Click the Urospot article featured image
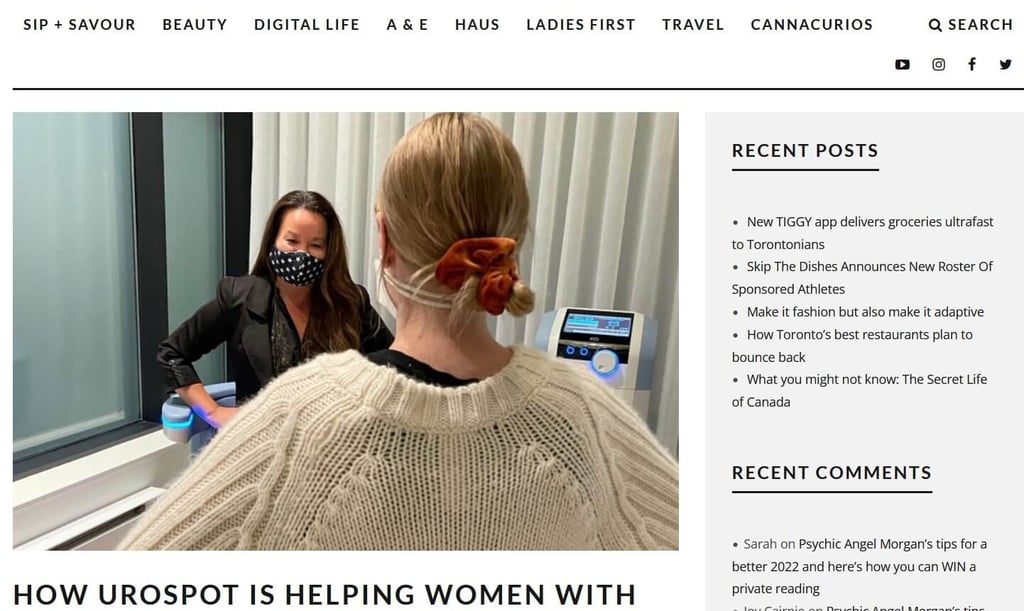The height and width of the screenshot is (611, 1024). pos(345,331)
